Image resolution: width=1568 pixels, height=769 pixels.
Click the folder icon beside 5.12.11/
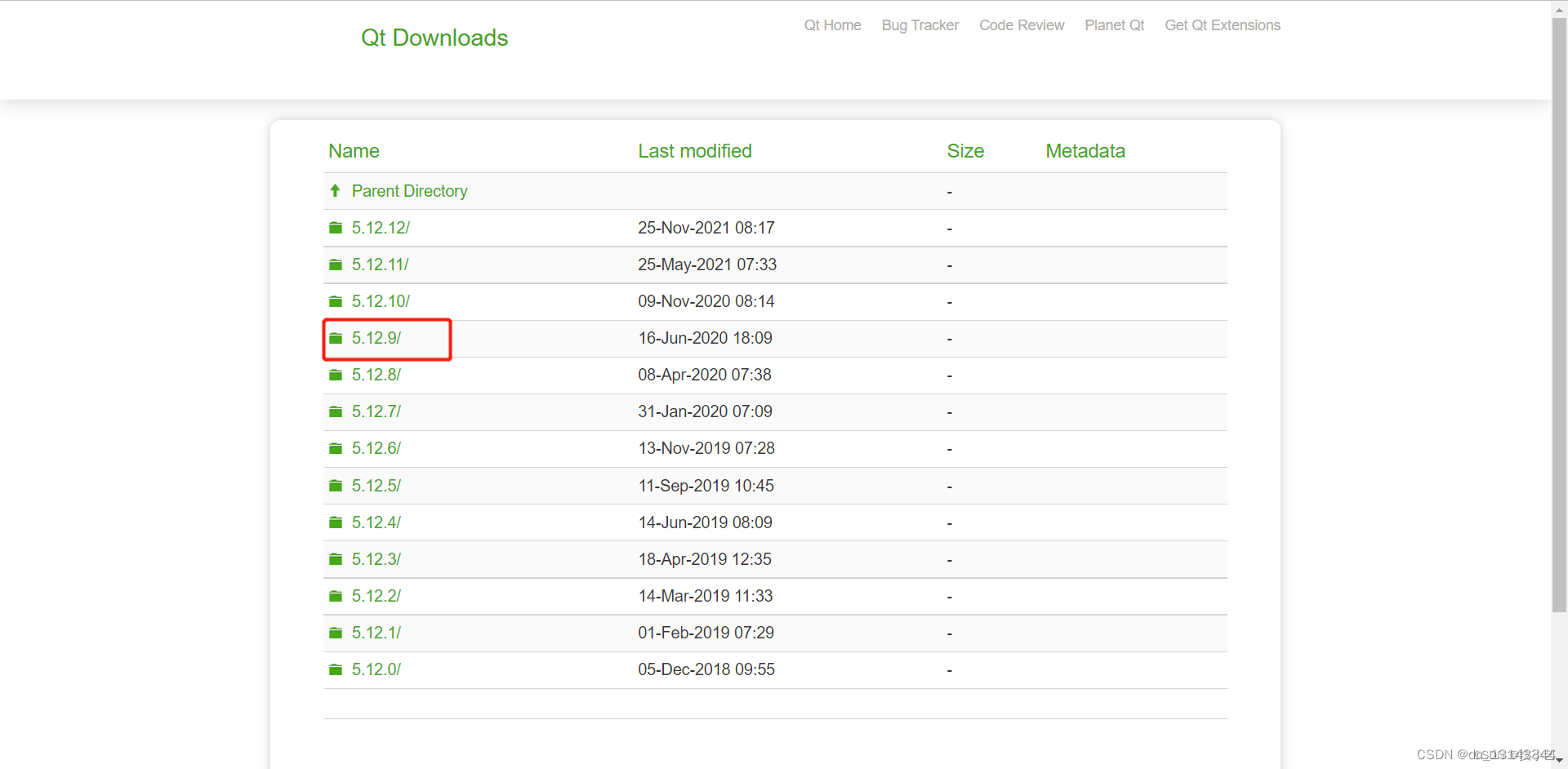point(336,264)
